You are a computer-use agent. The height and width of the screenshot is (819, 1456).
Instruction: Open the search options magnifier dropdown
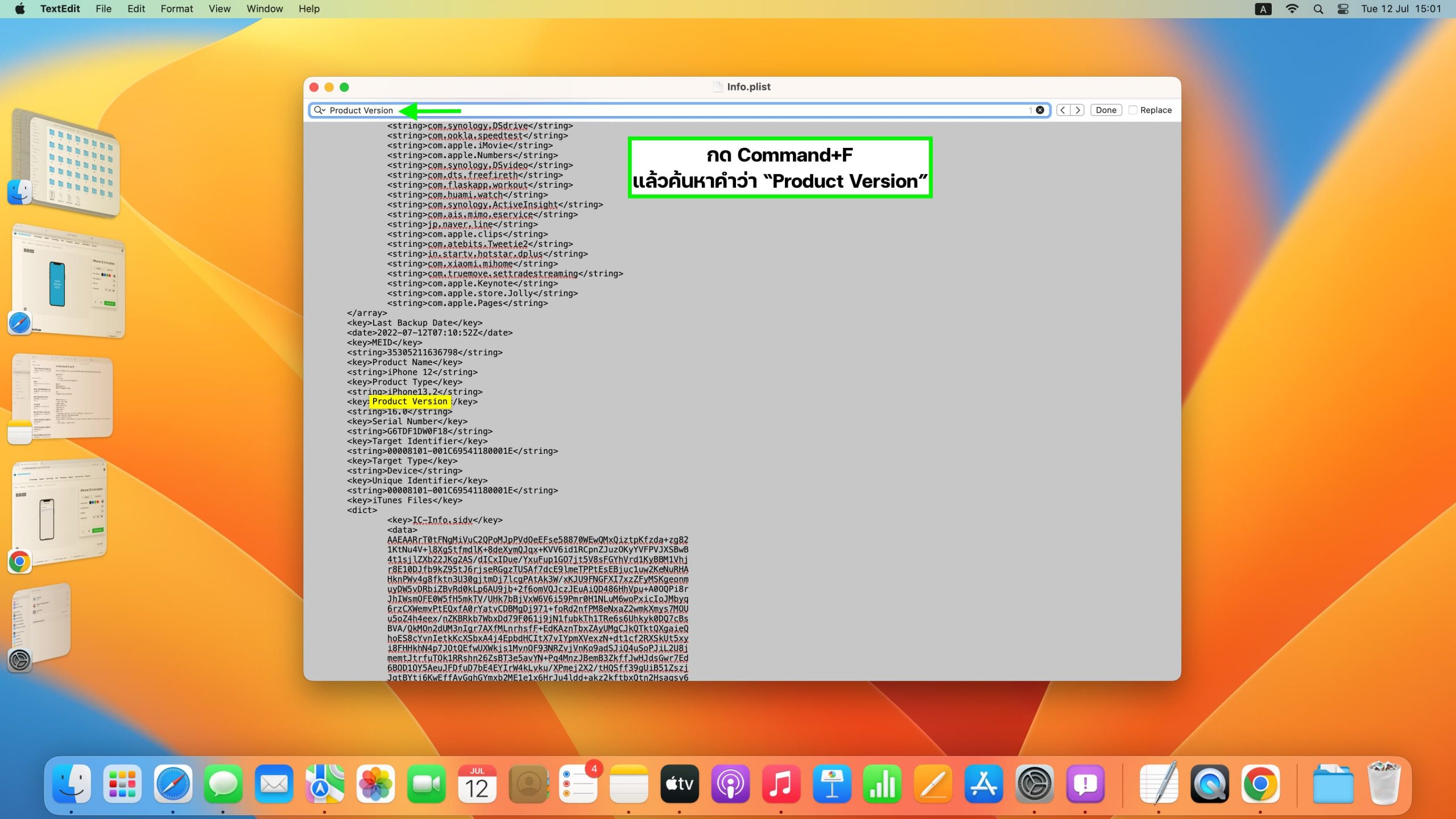(320, 110)
